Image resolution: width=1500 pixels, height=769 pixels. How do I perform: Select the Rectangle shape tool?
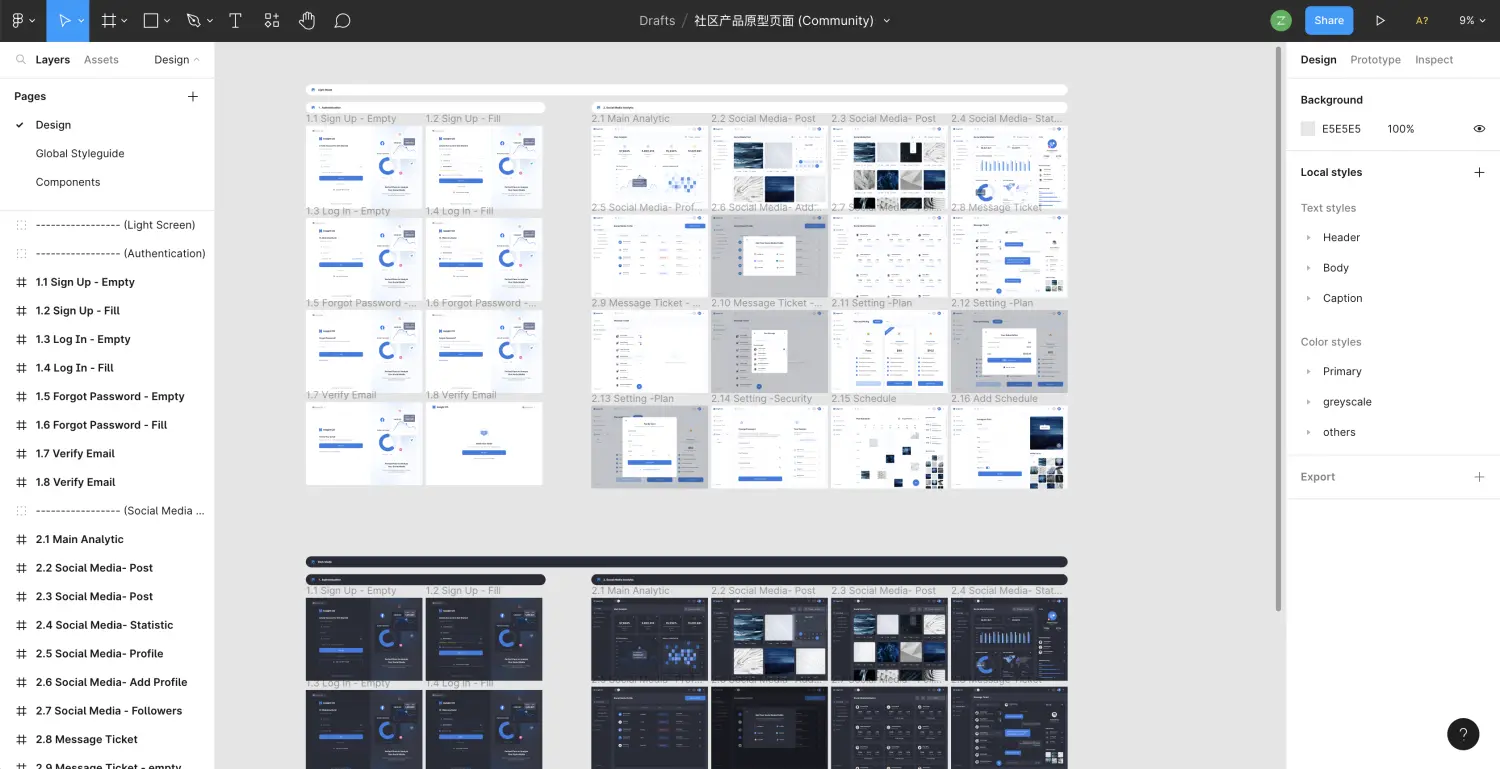[x=151, y=20]
